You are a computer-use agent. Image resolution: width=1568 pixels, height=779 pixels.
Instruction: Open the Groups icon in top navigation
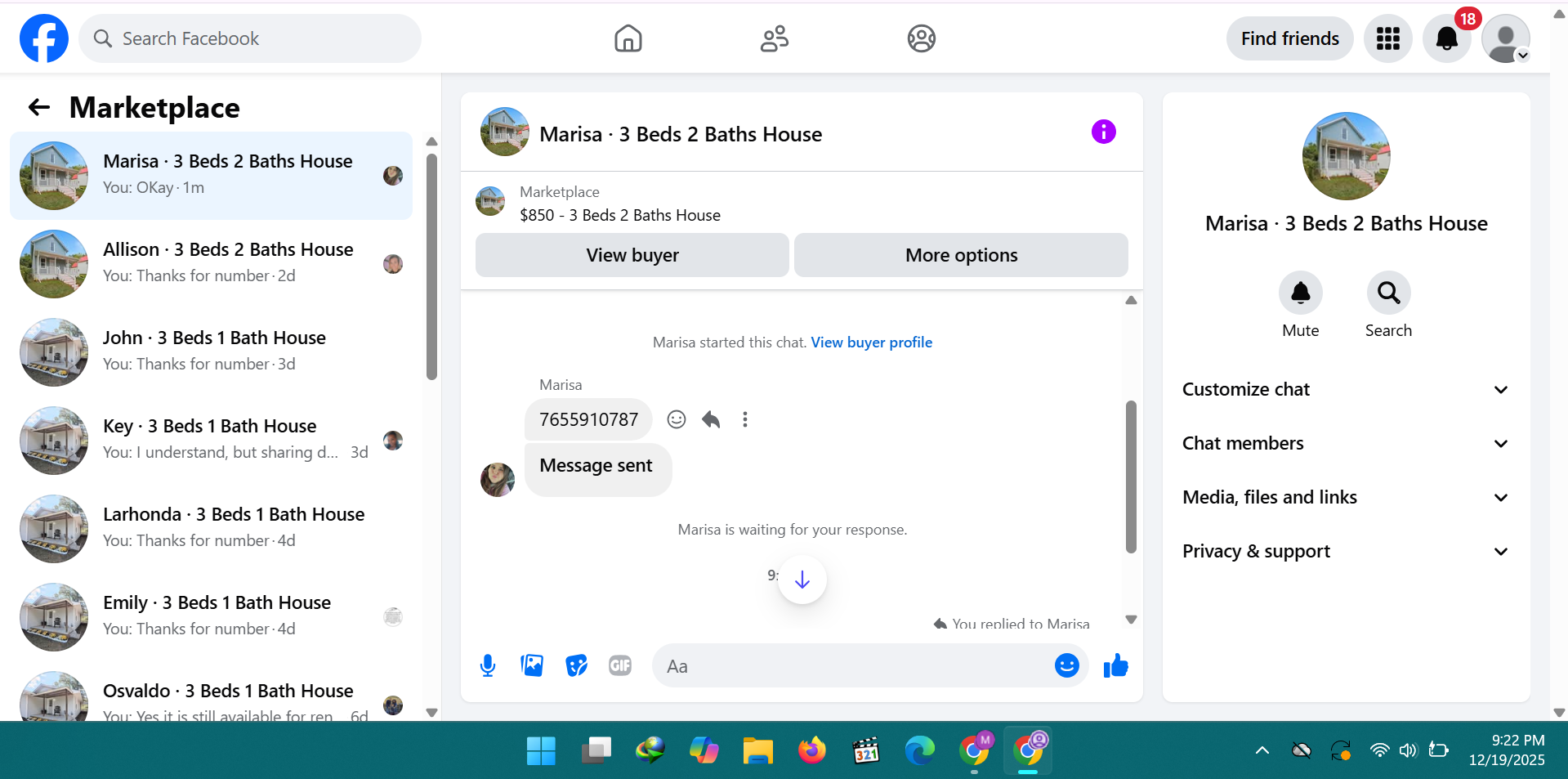tap(921, 38)
